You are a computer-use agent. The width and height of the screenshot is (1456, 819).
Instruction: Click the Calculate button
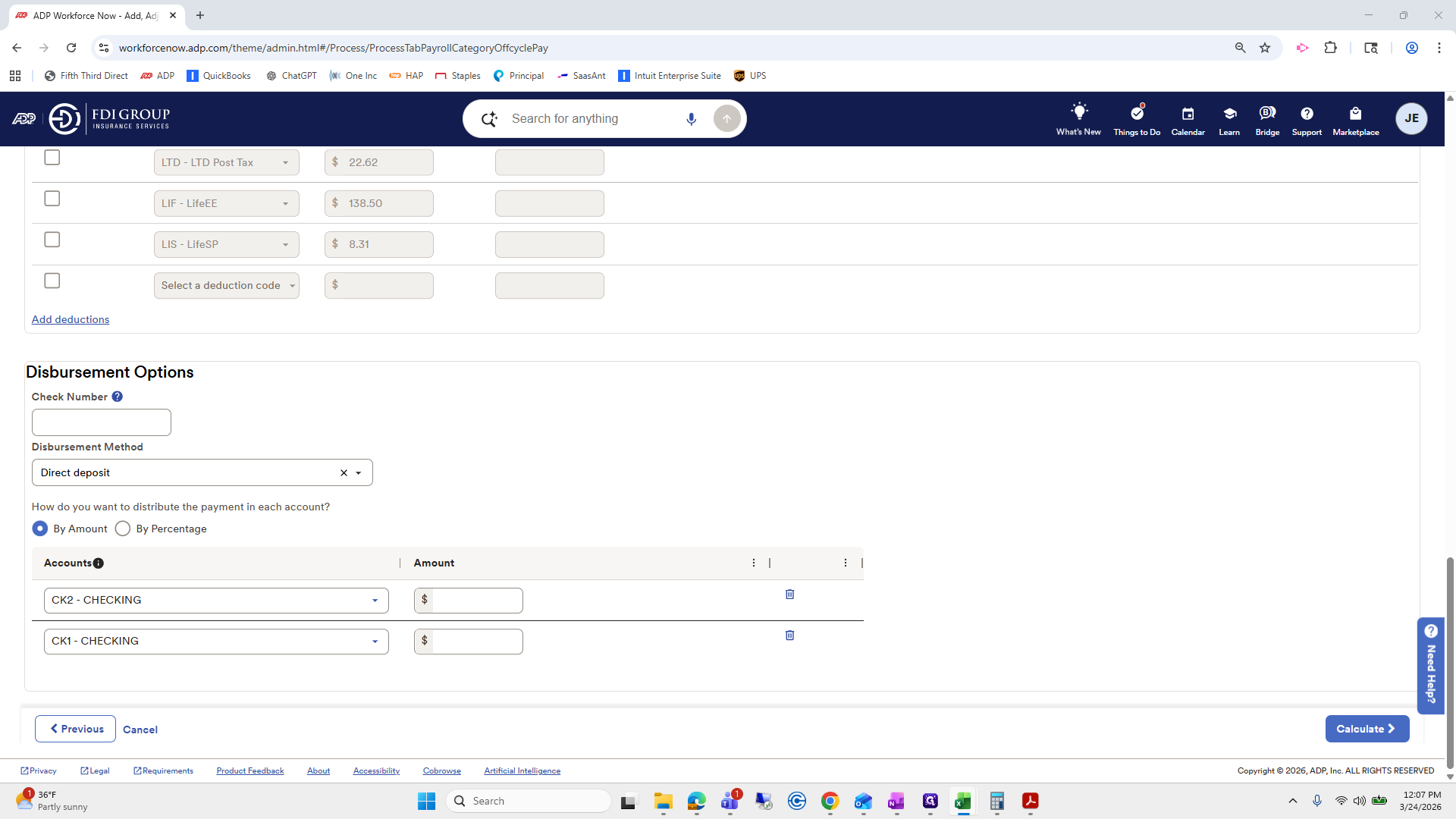click(1367, 729)
